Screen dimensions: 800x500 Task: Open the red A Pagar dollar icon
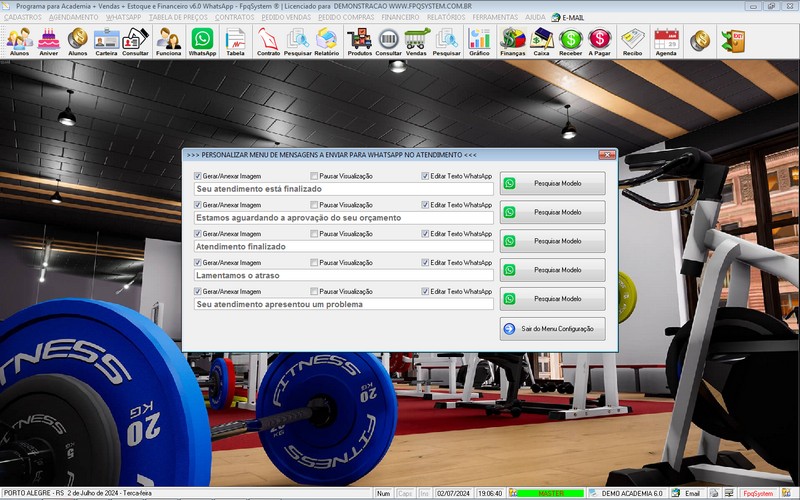(599, 41)
